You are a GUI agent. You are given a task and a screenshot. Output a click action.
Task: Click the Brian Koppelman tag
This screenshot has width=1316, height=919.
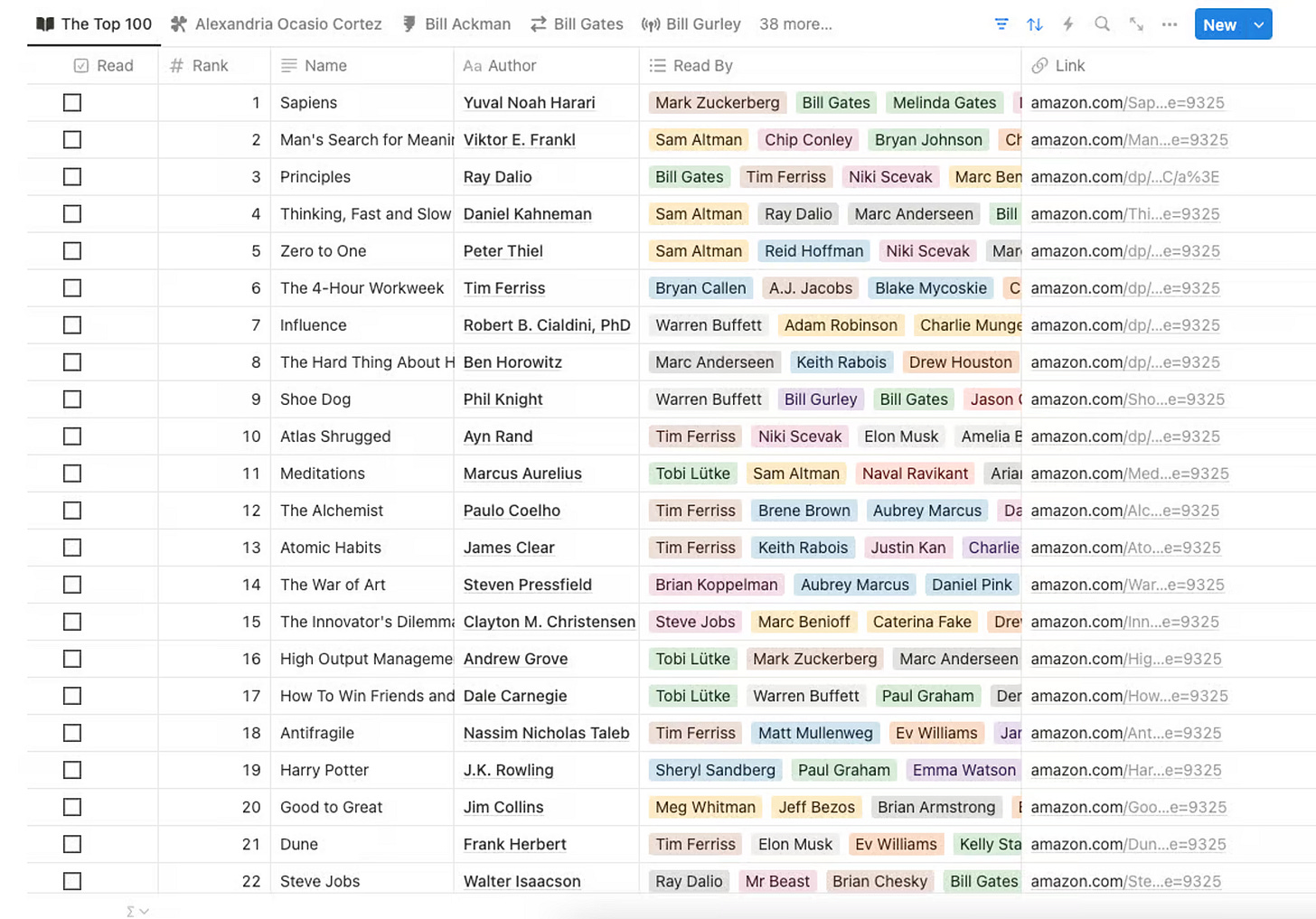tap(716, 585)
